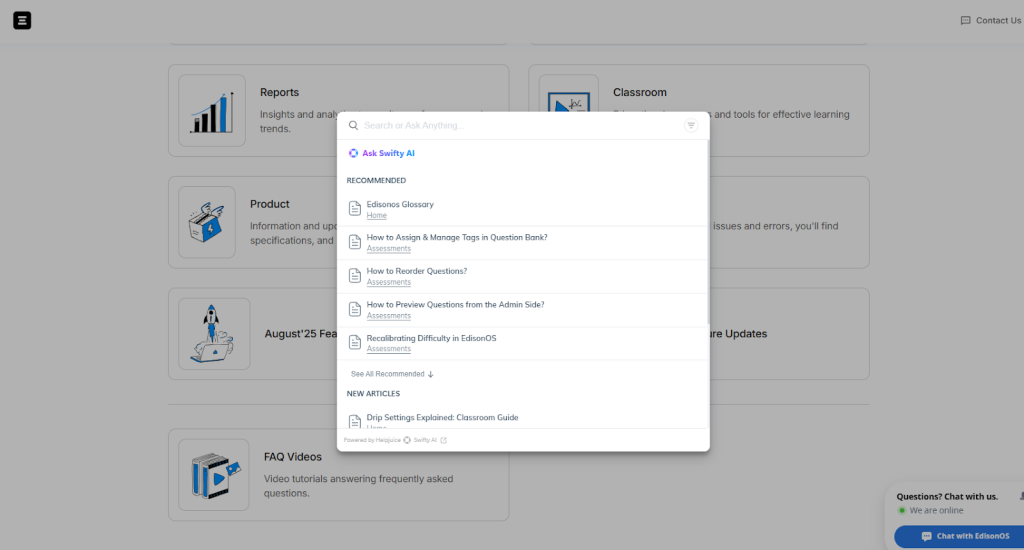Open the Classroom category card
1024x550 pixels.
coord(699,110)
